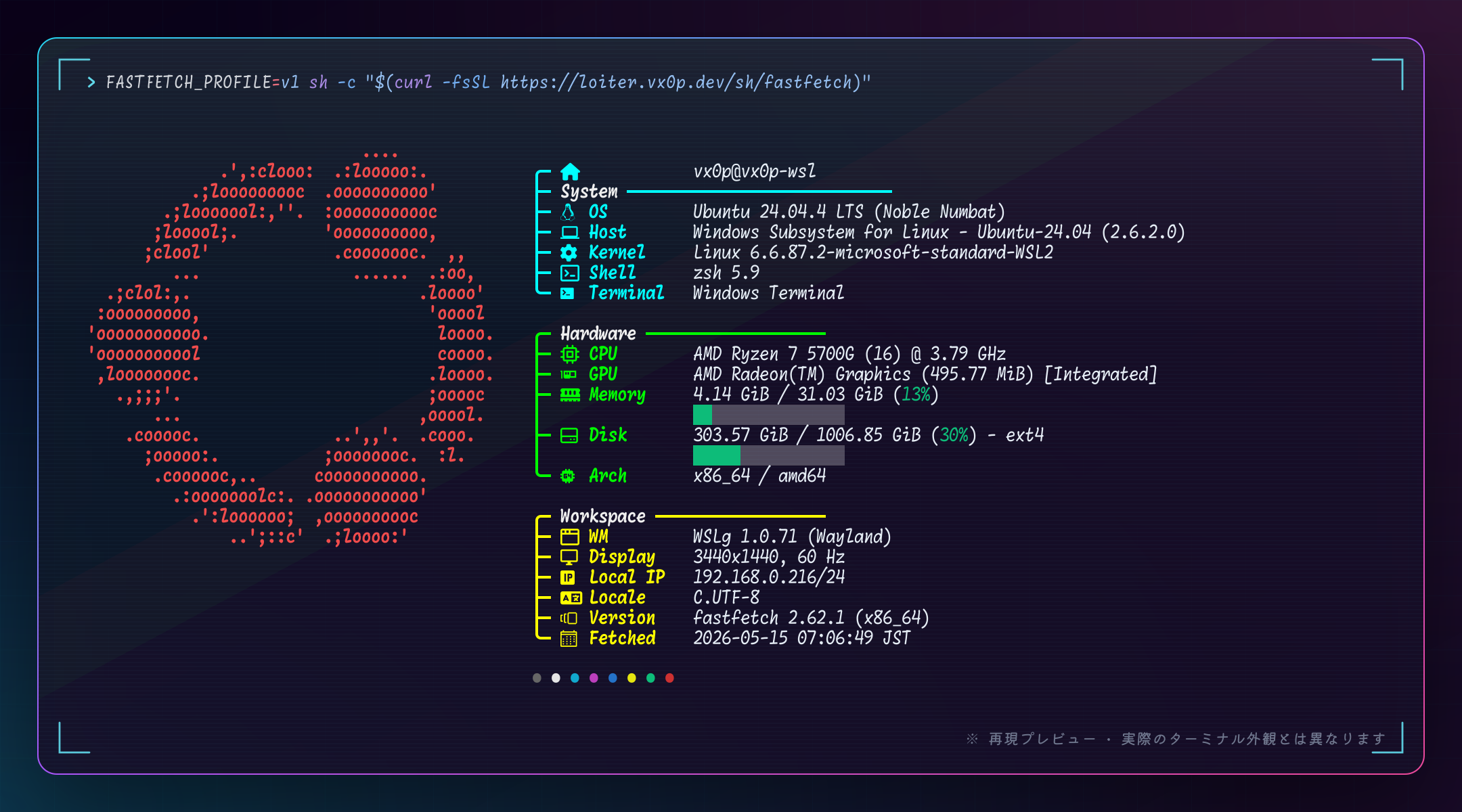Click the 303.57 GiB / 1006.85 GiB value
Image resolution: width=1462 pixels, height=812 pixels.
868,435
